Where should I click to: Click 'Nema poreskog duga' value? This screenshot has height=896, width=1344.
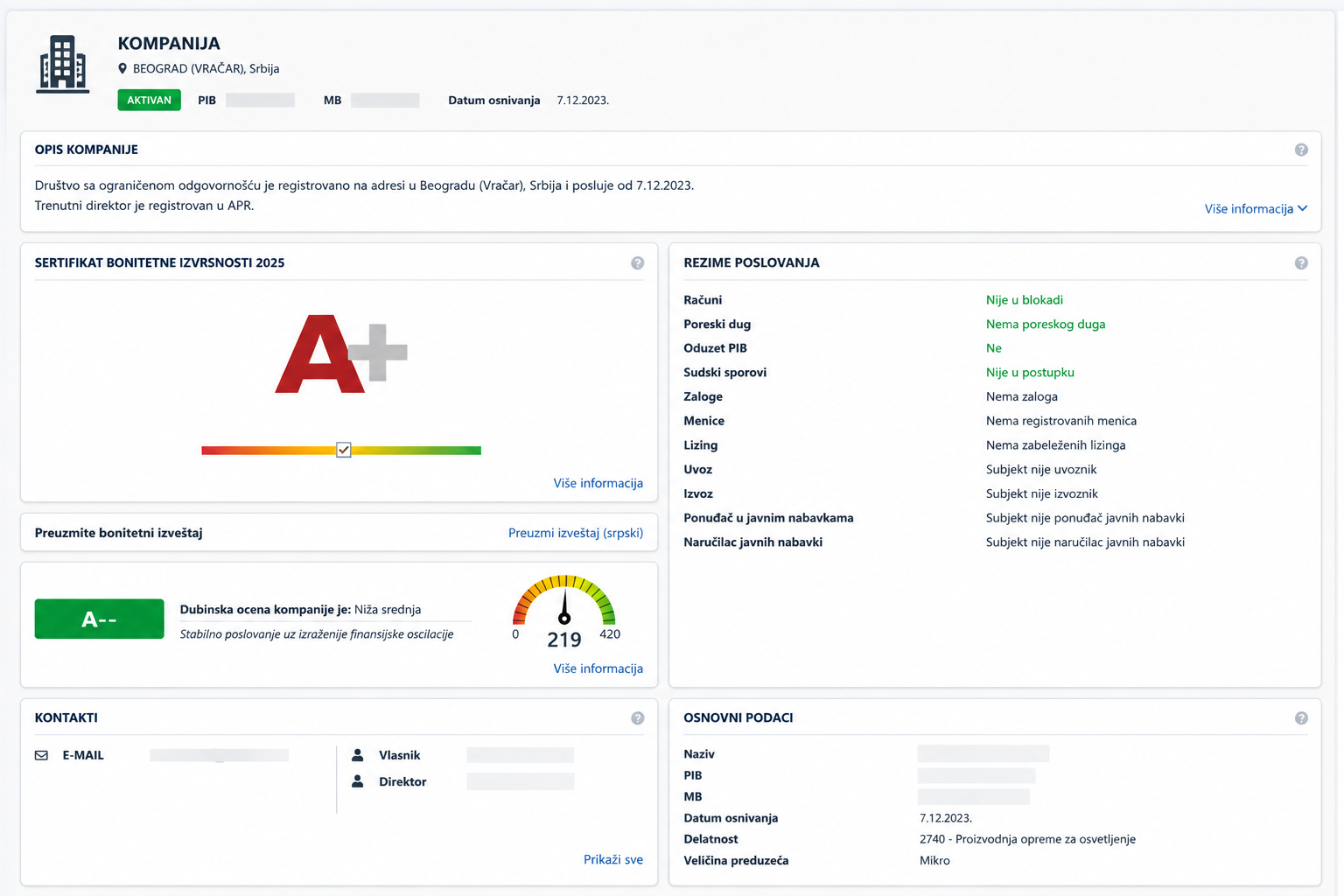point(1046,324)
